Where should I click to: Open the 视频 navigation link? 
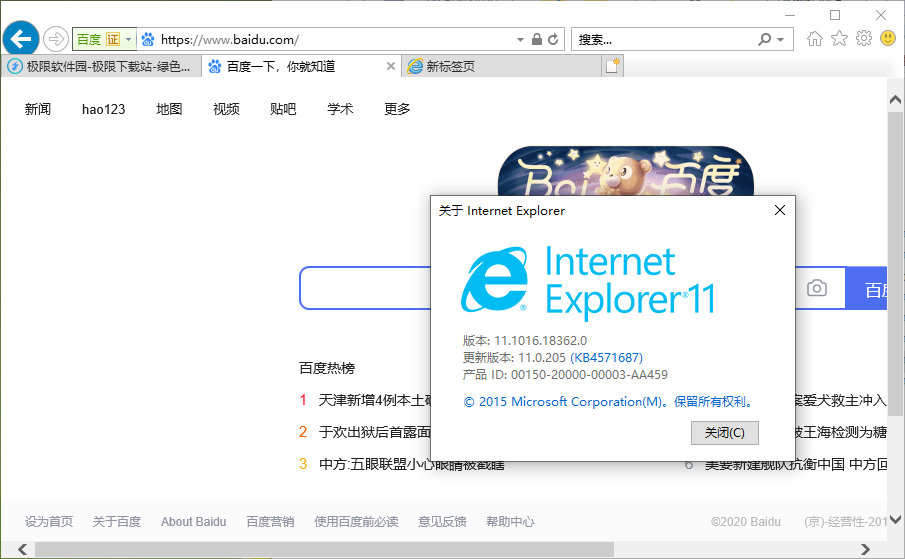[226, 109]
